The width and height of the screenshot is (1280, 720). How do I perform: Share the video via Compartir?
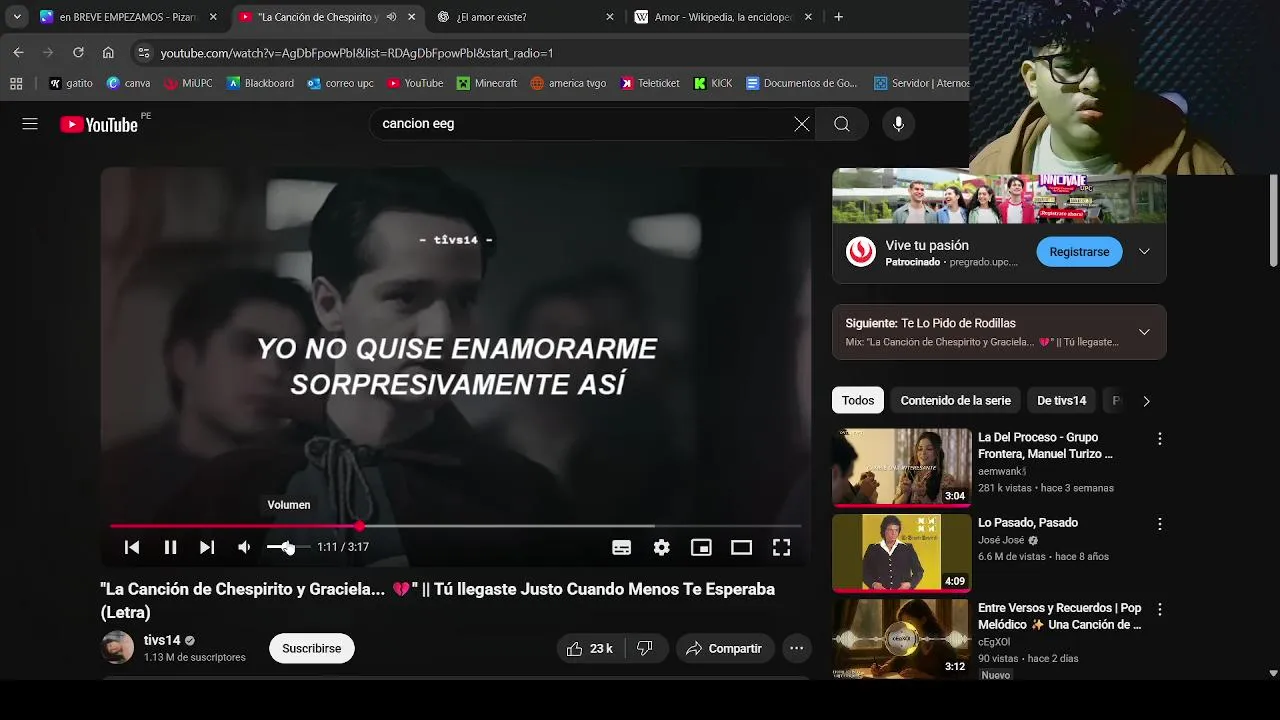[x=725, y=649]
